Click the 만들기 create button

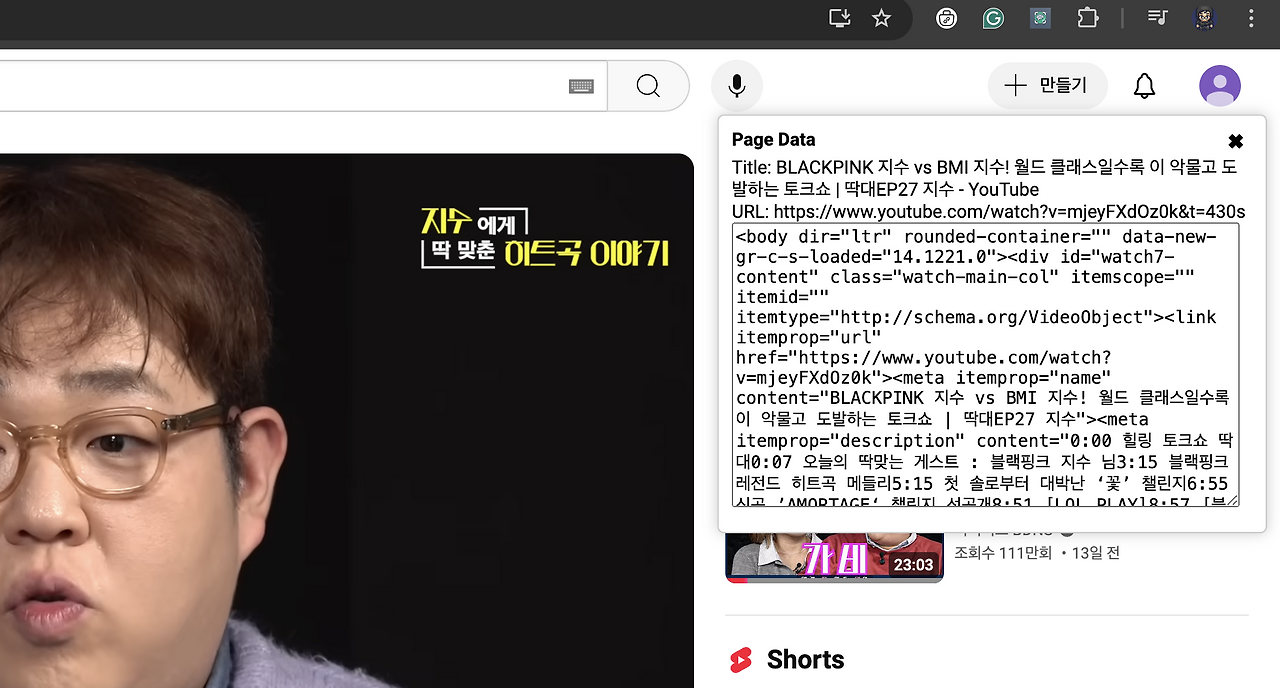(x=1047, y=86)
